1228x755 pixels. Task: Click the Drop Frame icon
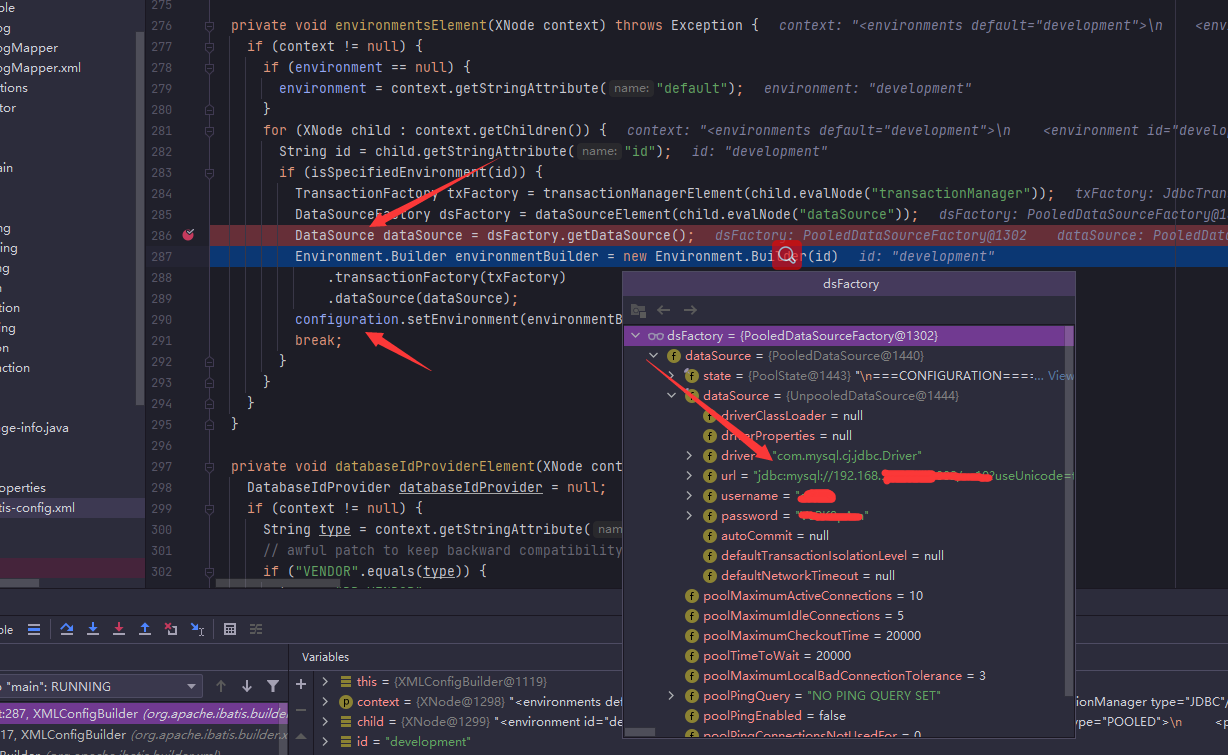point(171,629)
